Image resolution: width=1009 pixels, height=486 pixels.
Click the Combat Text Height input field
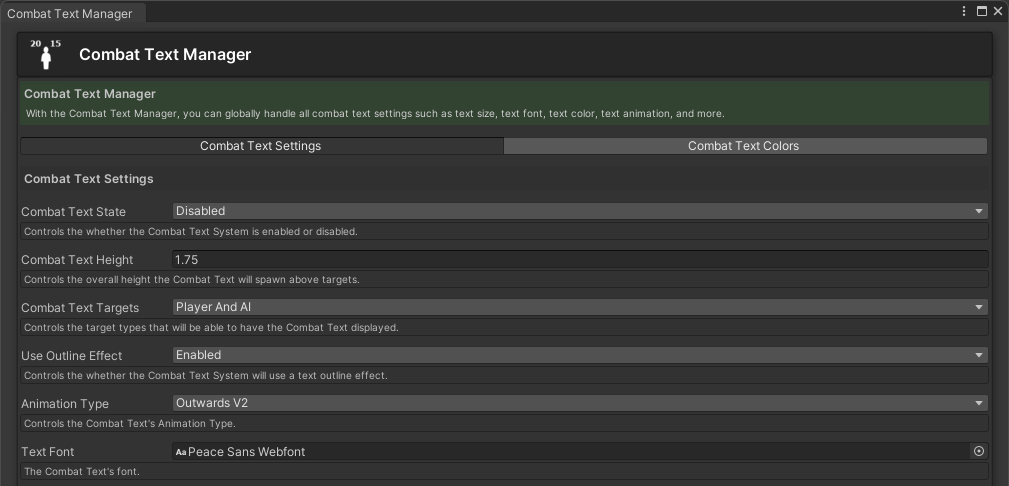point(580,259)
